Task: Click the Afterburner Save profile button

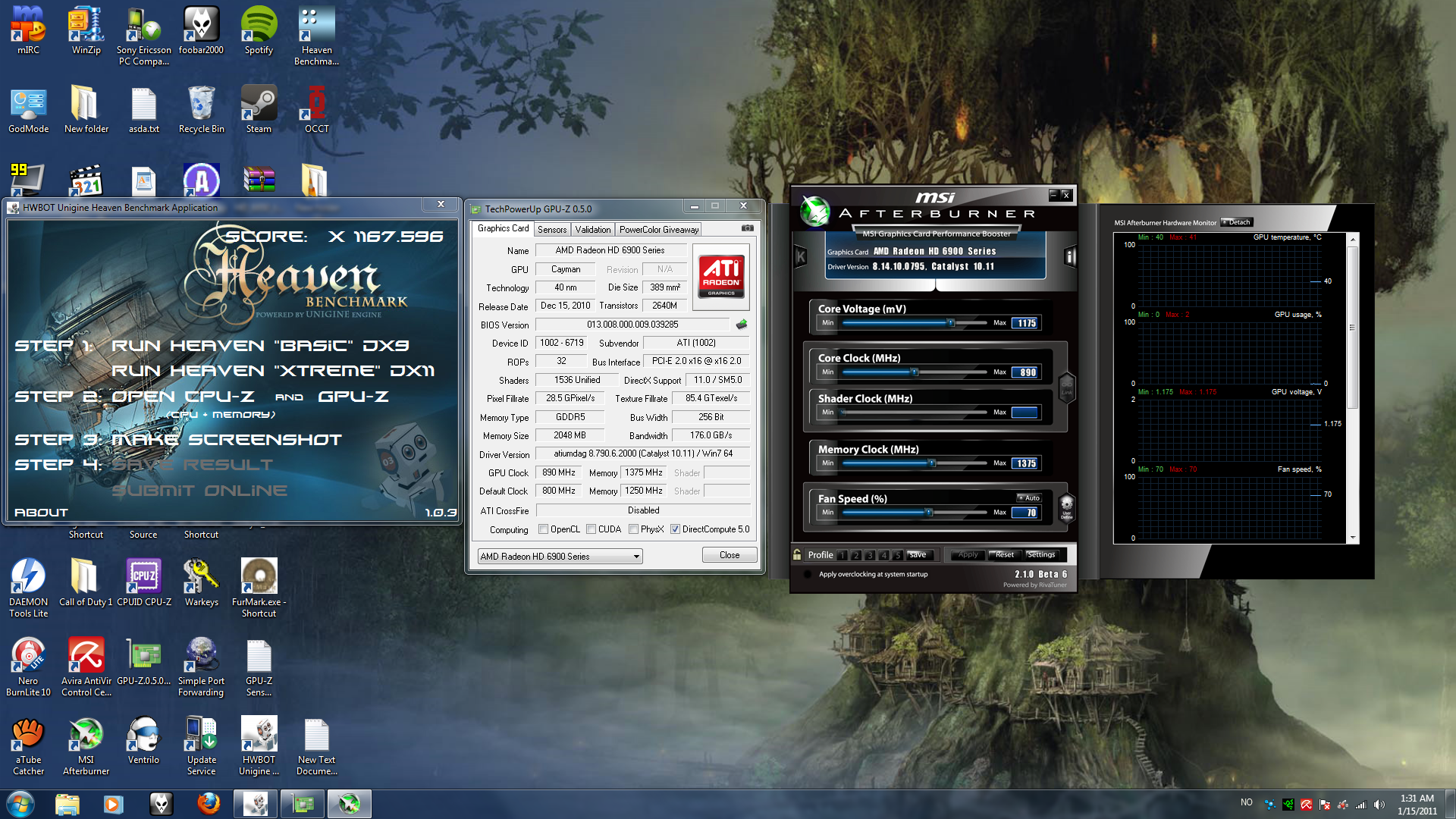Action: (918, 555)
